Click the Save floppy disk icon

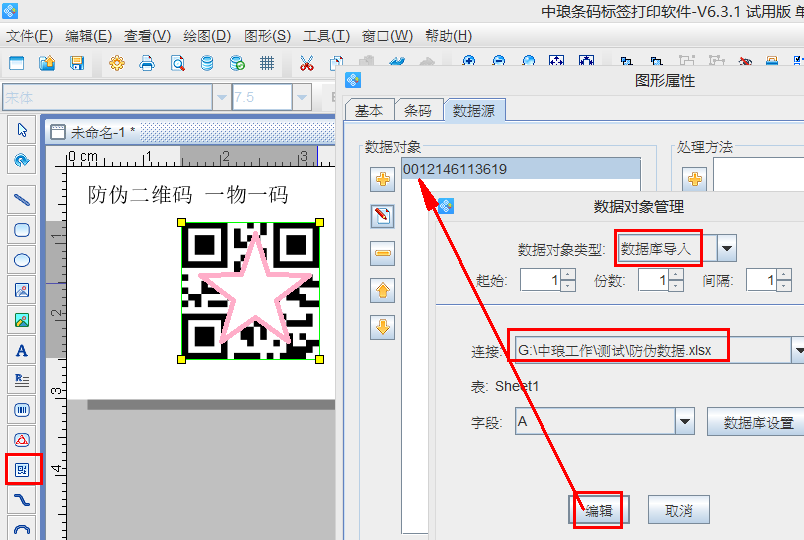[77, 64]
